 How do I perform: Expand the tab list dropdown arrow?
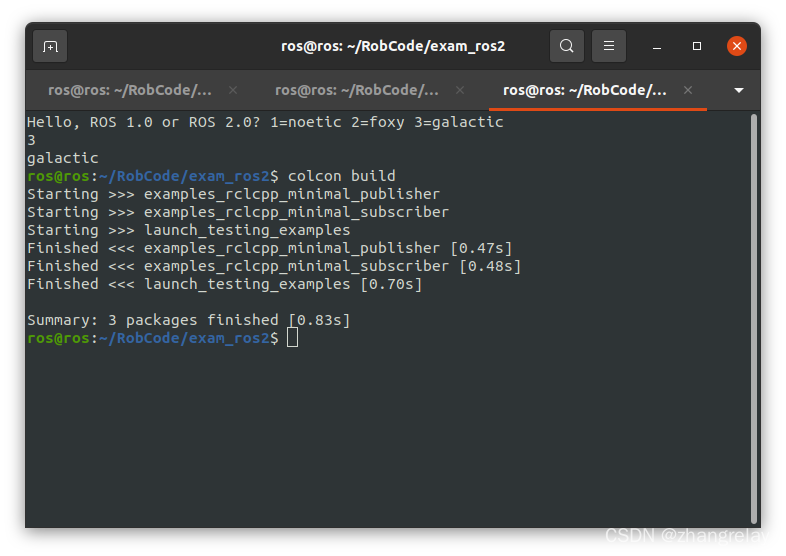point(738,90)
